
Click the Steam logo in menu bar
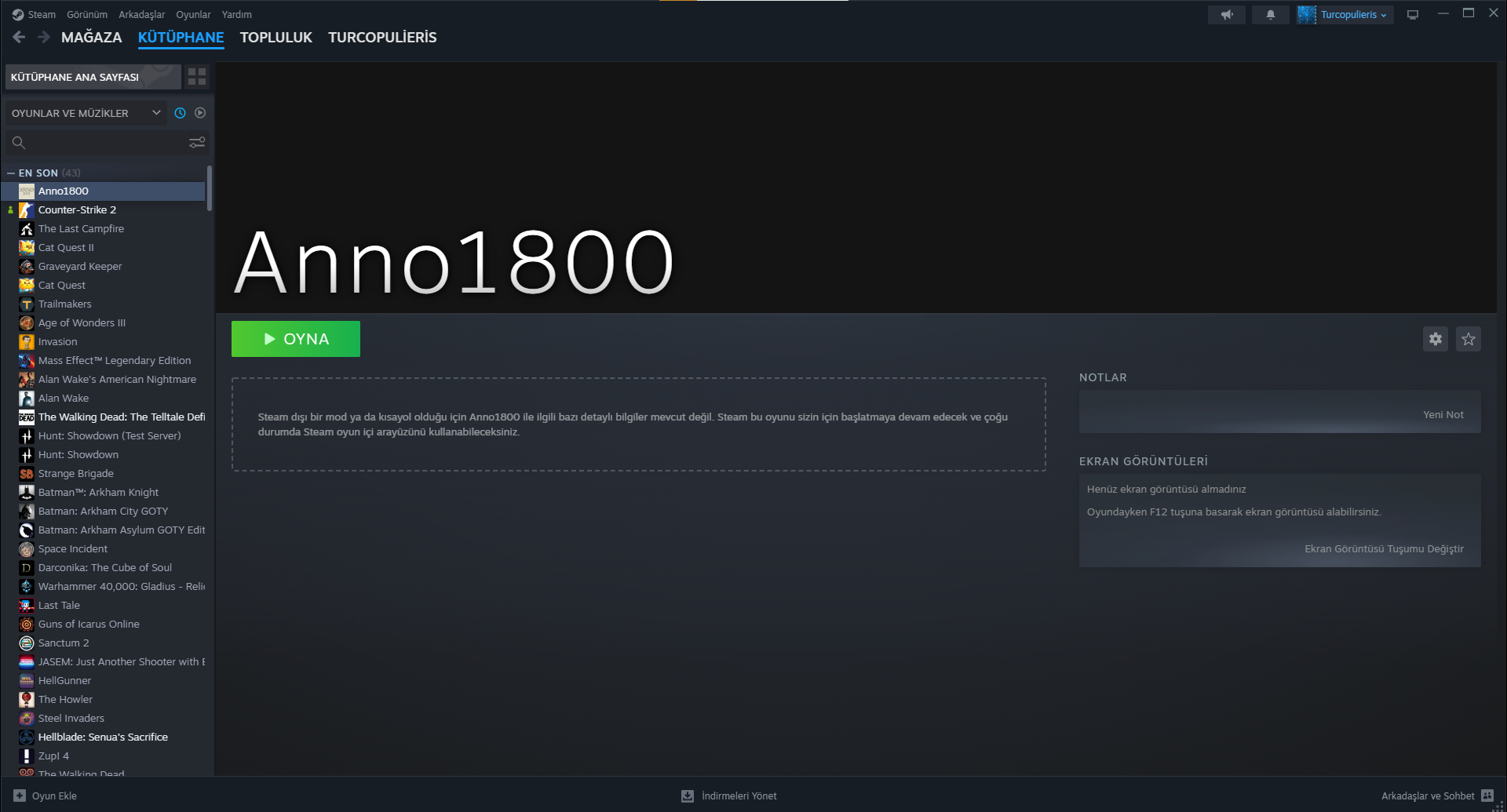pos(18,14)
